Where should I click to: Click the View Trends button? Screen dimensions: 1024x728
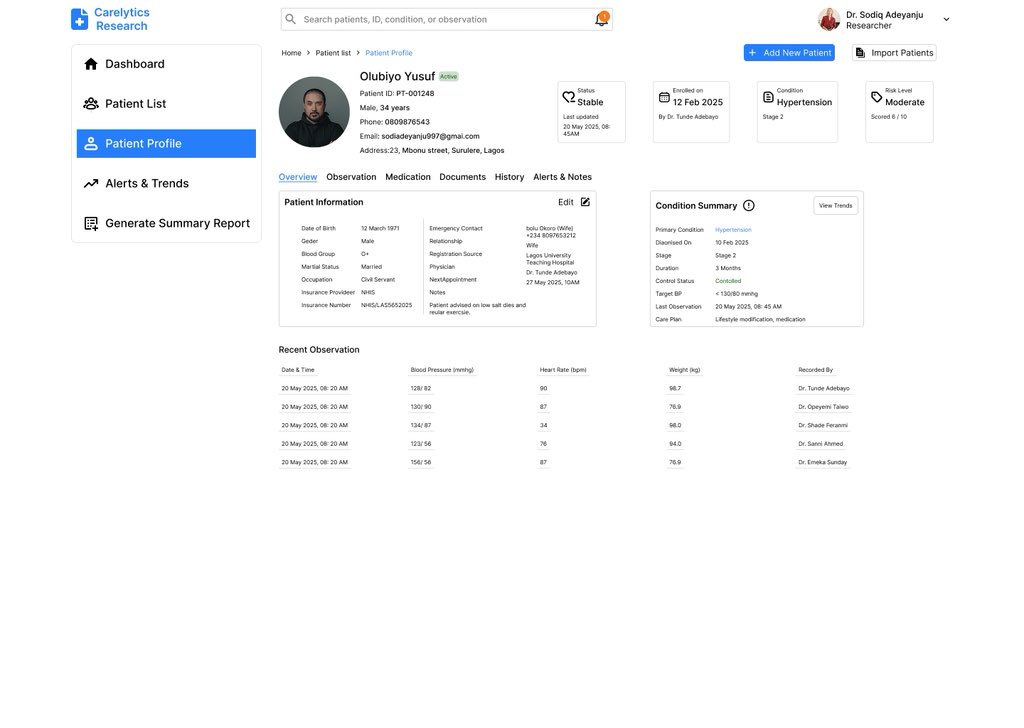coord(836,206)
